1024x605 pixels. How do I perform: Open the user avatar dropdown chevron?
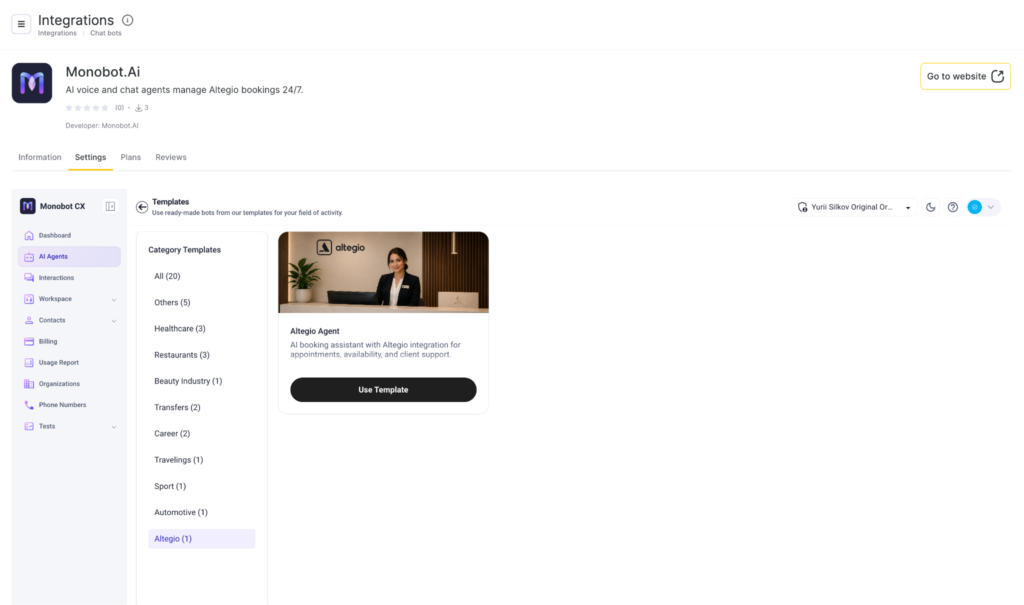coord(991,207)
